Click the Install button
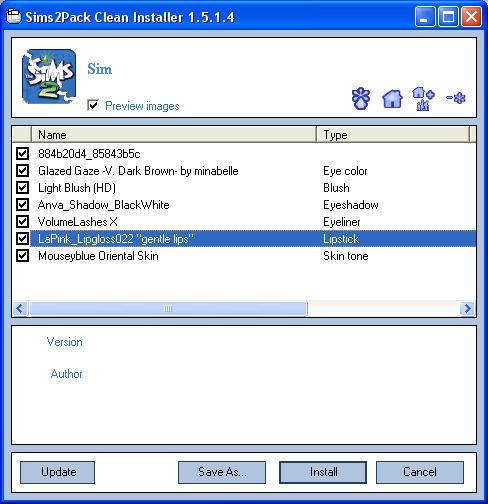 [x=323, y=472]
